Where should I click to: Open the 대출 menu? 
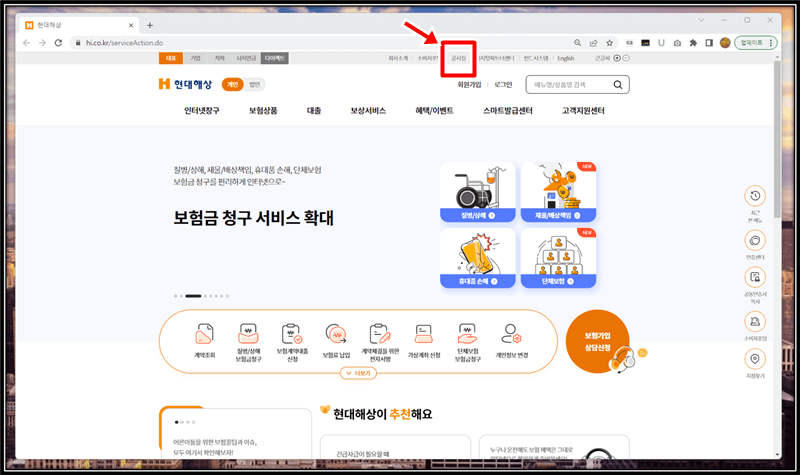(314, 111)
